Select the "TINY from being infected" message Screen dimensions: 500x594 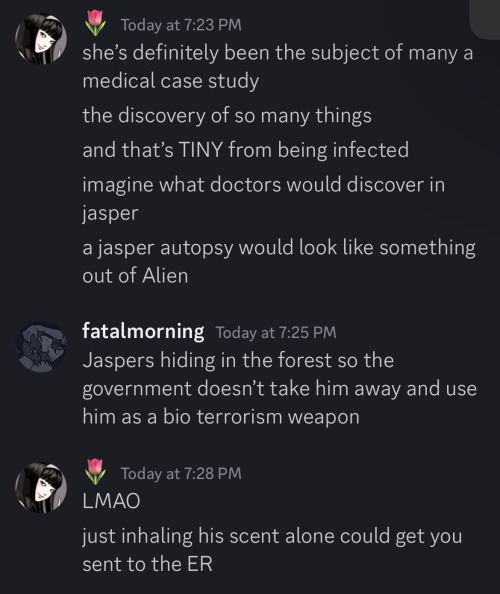(x=246, y=150)
